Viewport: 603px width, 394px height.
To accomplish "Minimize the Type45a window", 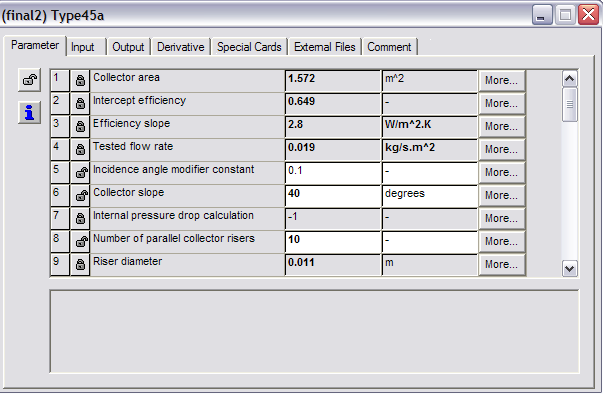I will click(542, 15).
